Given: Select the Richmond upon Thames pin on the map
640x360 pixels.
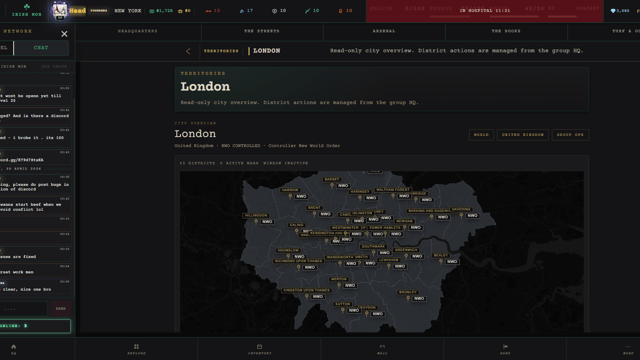Looking at the screenshot, I should 298,267.
